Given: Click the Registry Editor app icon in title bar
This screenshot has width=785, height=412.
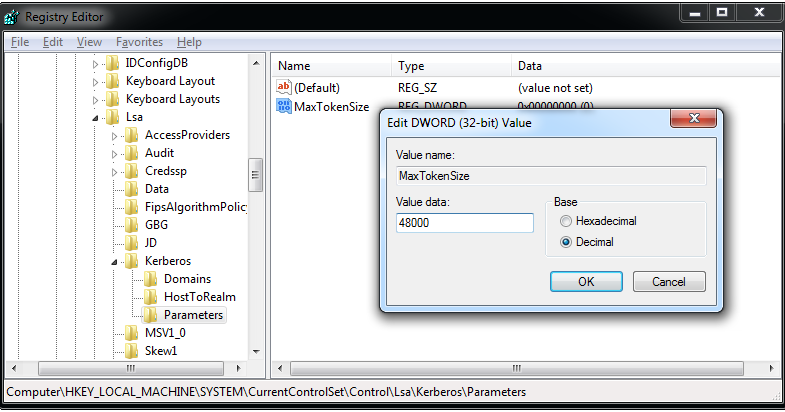Looking at the screenshot, I should [11, 17].
